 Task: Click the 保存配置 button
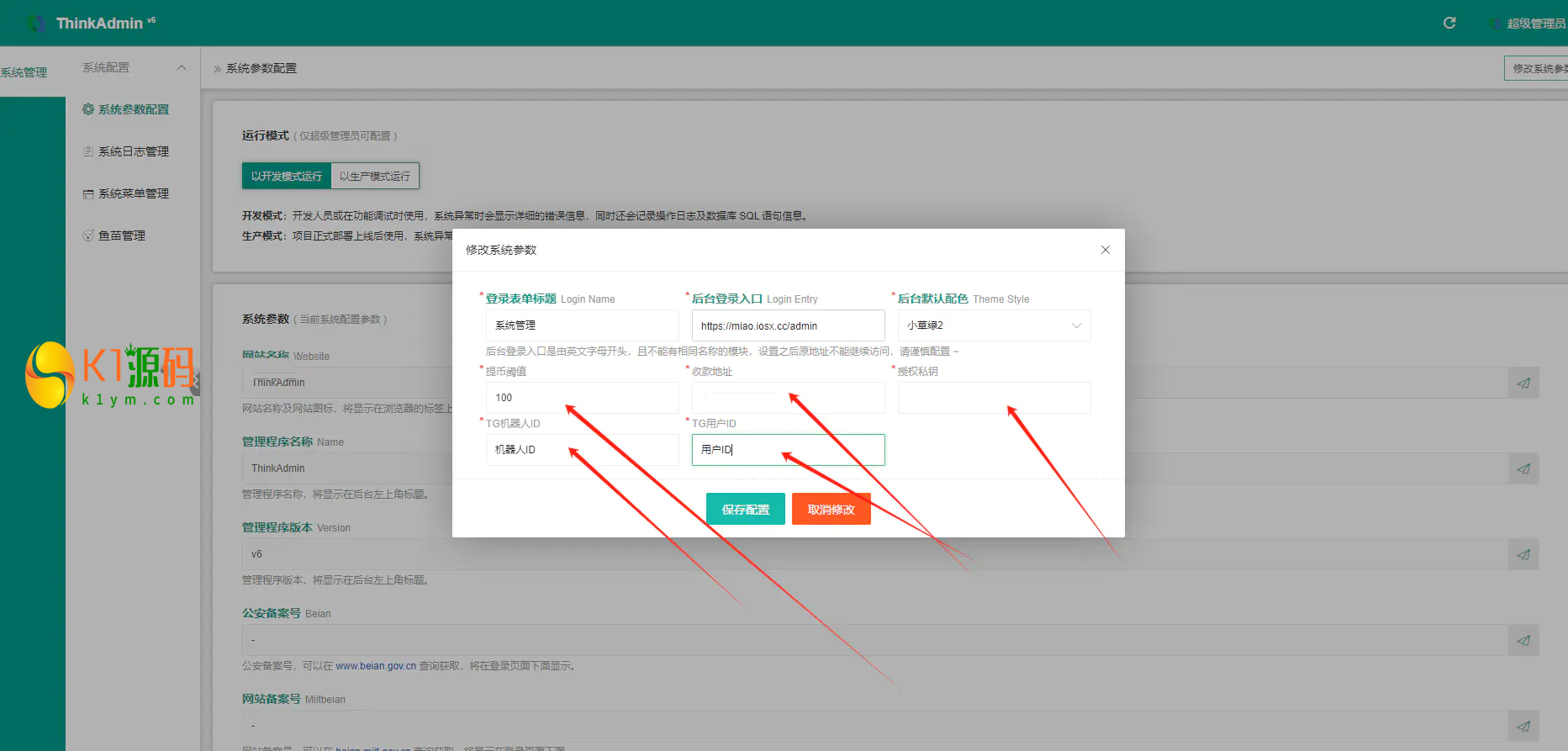746,509
